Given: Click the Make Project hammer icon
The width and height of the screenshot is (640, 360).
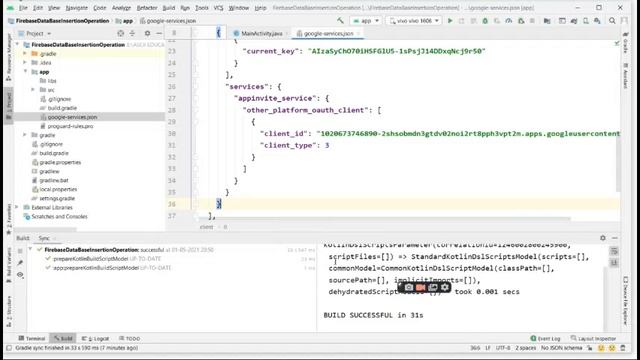Looking at the screenshot, I should 340,20.
